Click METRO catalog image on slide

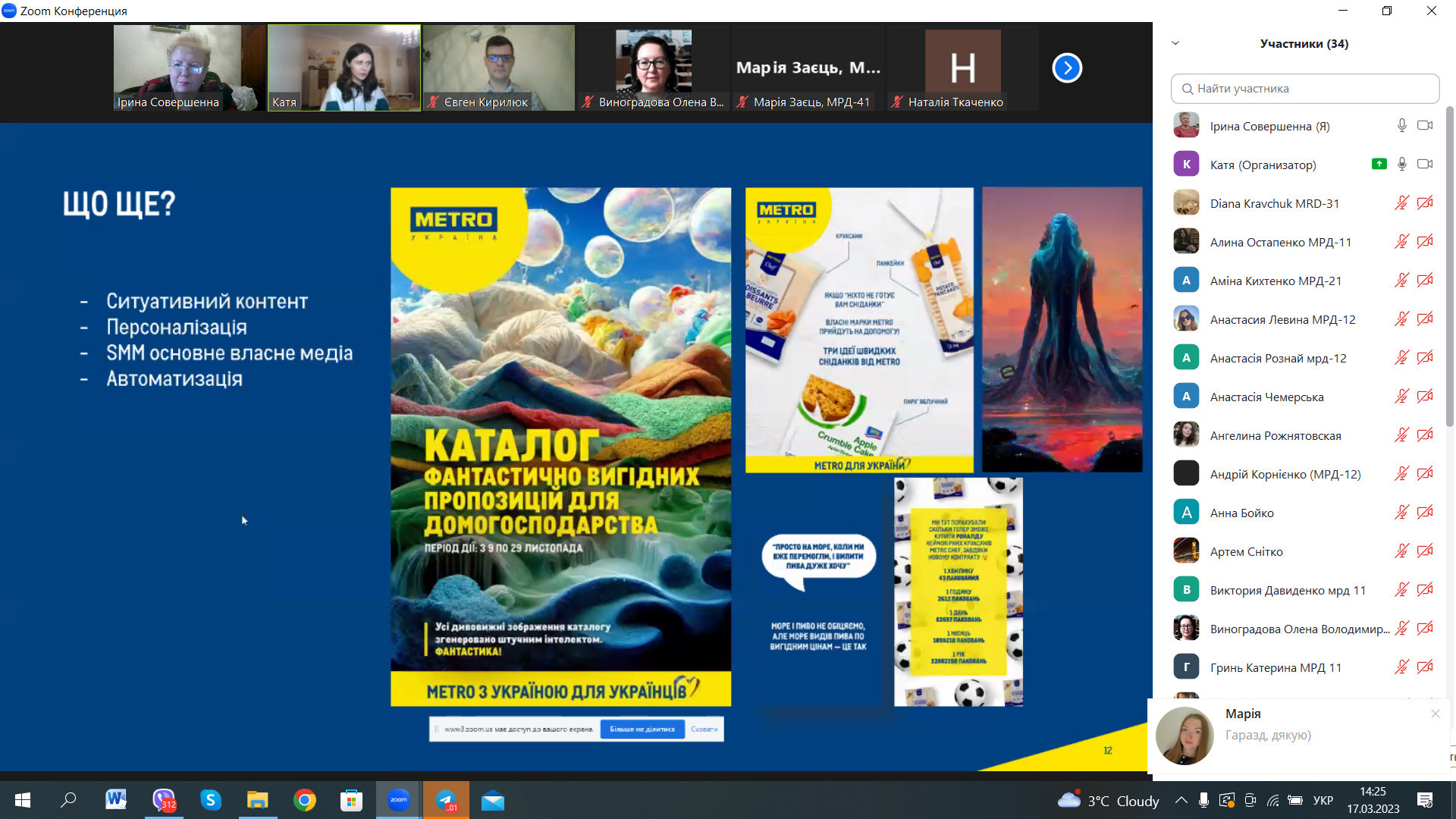pos(560,447)
